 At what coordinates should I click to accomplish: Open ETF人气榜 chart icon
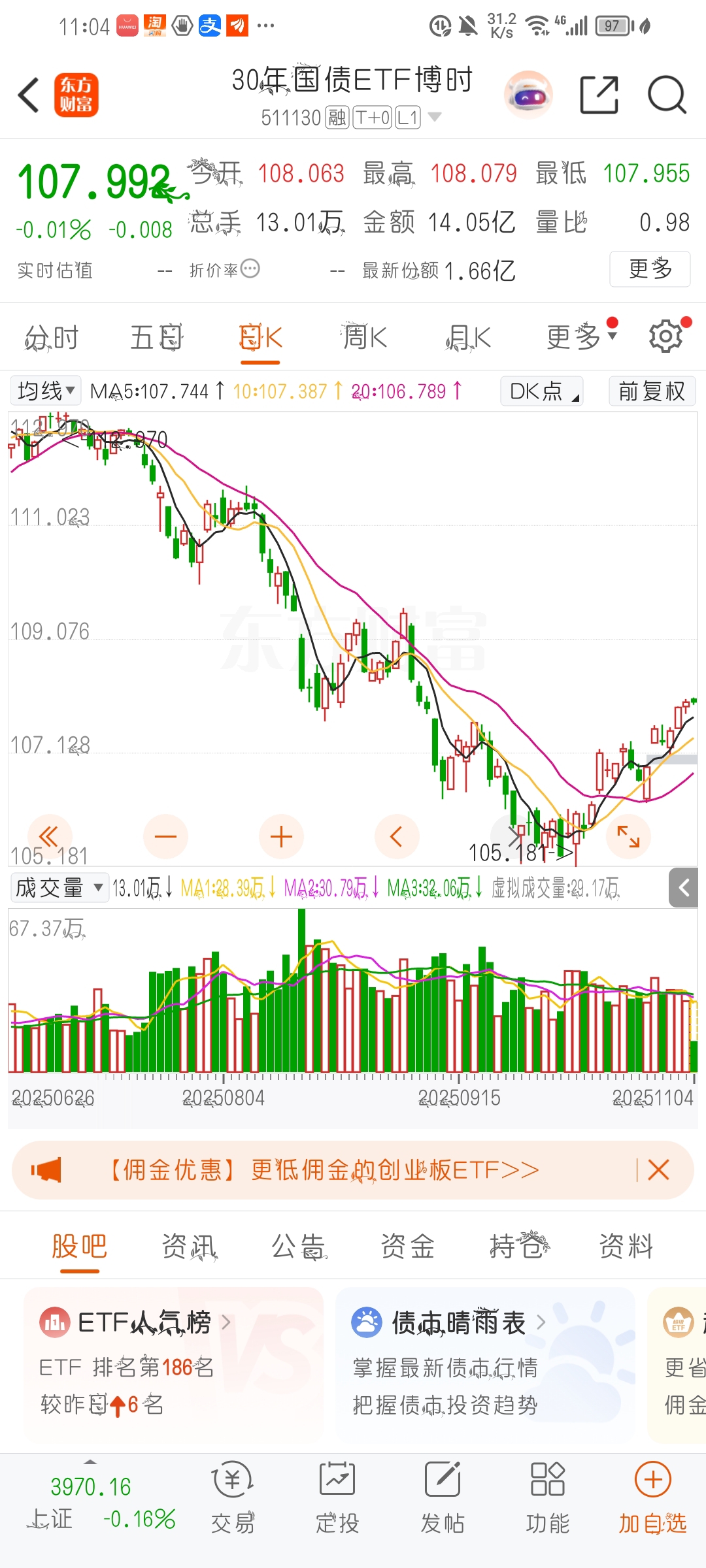tap(54, 1323)
